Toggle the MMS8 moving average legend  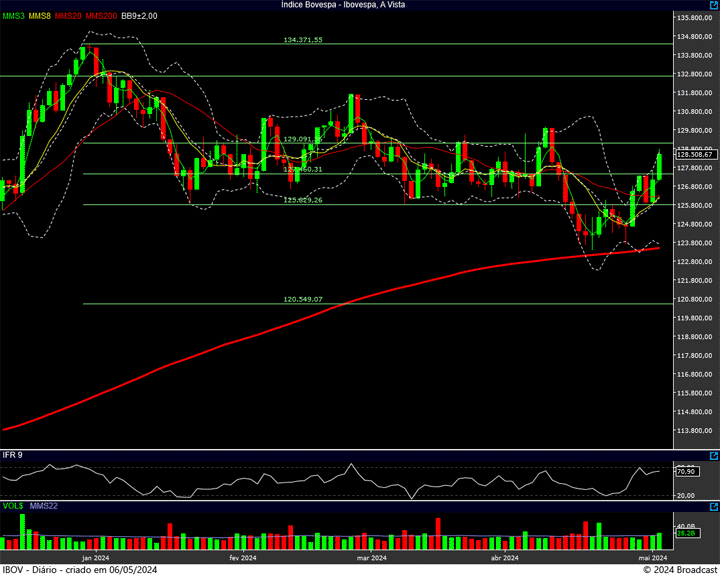[x=40, y=17]
